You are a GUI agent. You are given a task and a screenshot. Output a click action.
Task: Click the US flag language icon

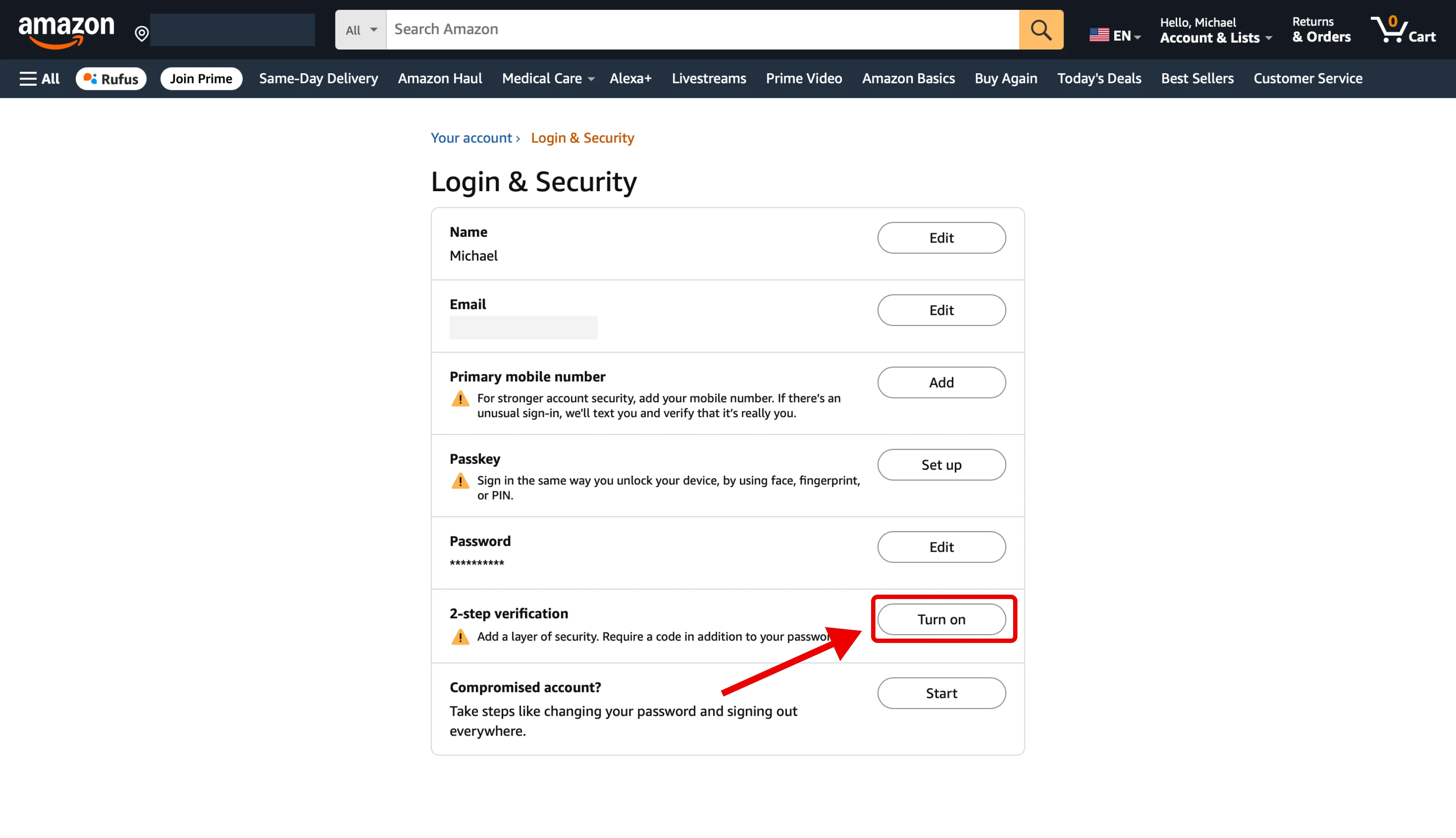[1099, 35]
